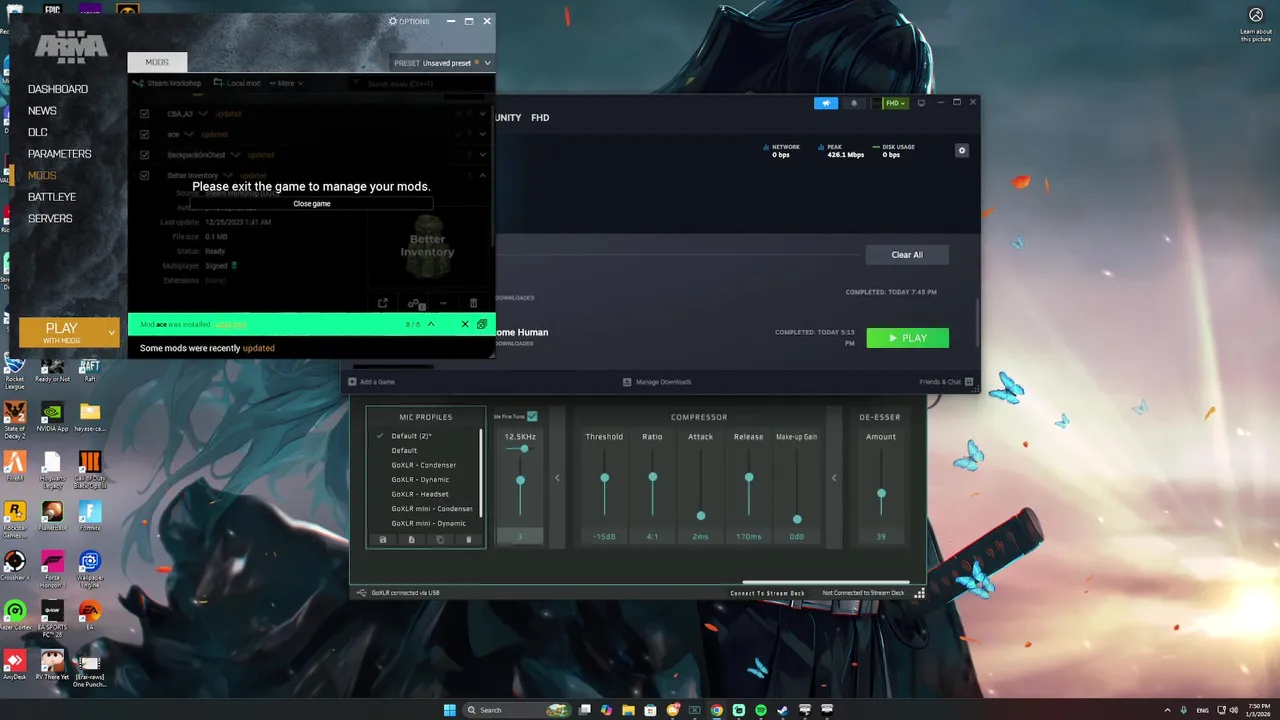Collapse the equalizer panel with left chevron
The height and width of the screenshot is (720, 1280).
(x=557, y=478)
